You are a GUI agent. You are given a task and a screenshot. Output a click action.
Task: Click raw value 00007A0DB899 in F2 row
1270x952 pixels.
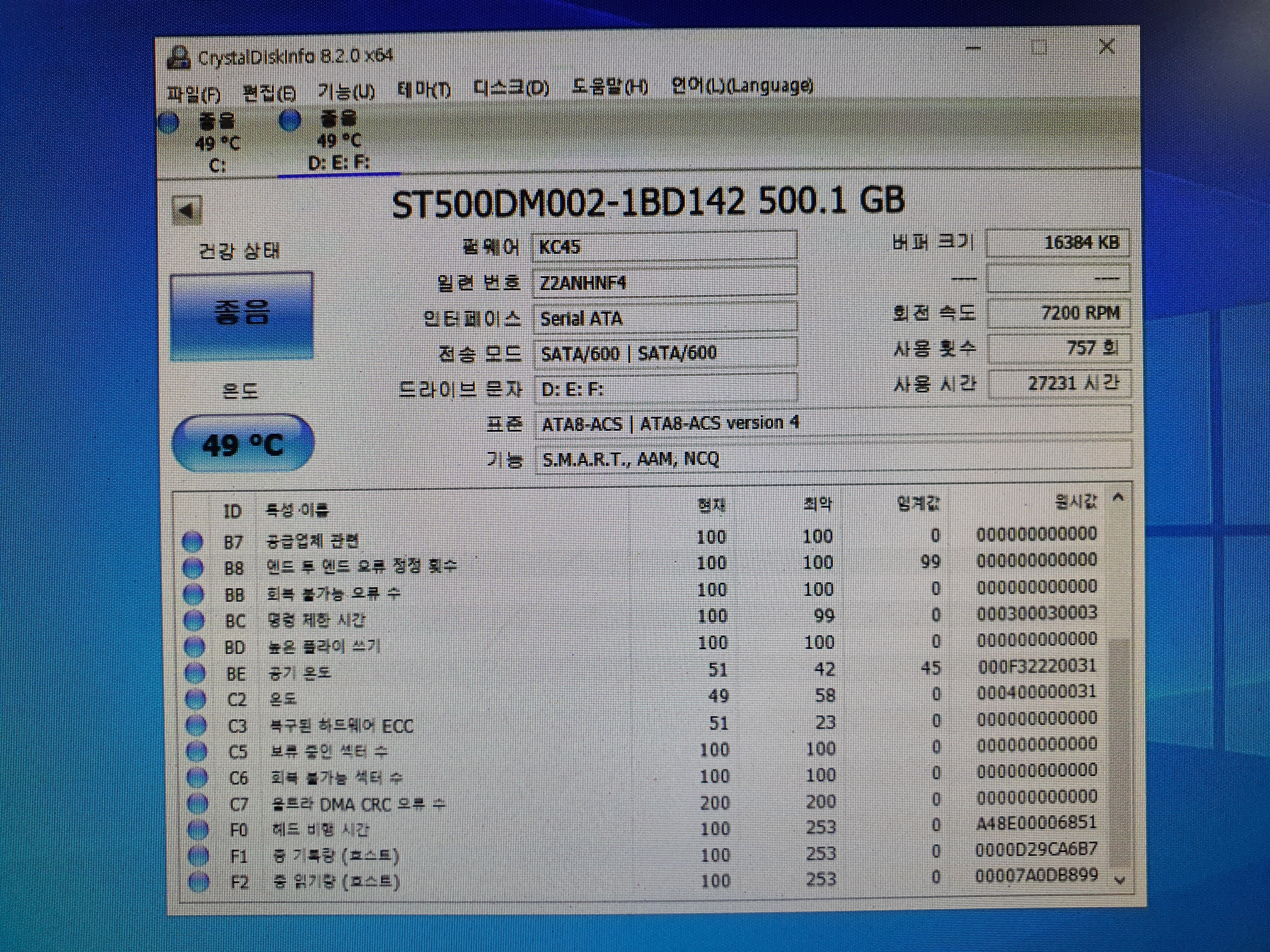[x=1037, y=875]
